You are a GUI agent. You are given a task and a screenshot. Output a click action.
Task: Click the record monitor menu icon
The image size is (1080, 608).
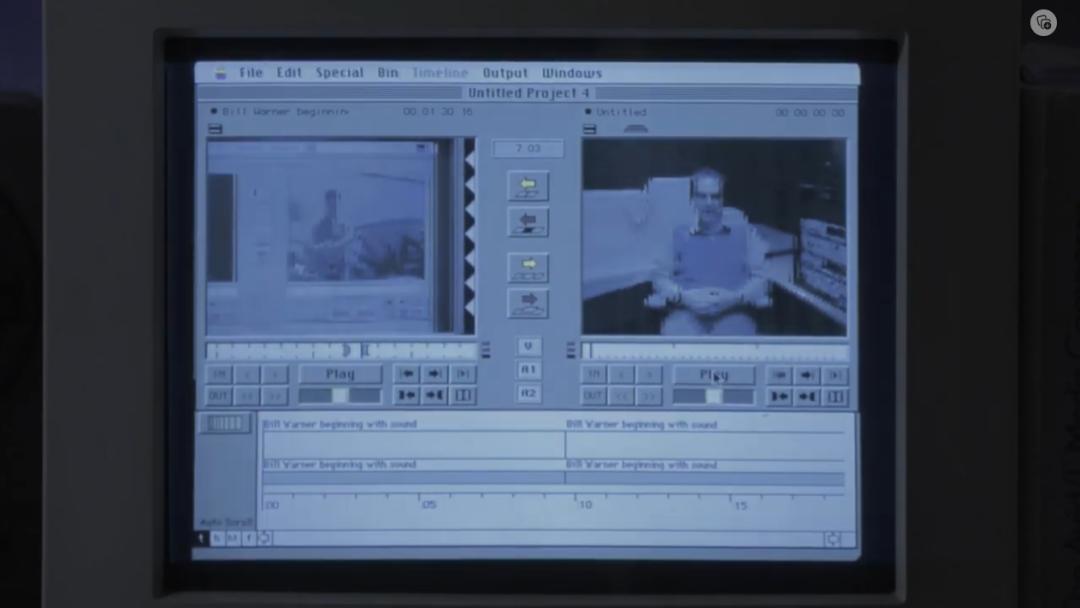tap(590, 129)
